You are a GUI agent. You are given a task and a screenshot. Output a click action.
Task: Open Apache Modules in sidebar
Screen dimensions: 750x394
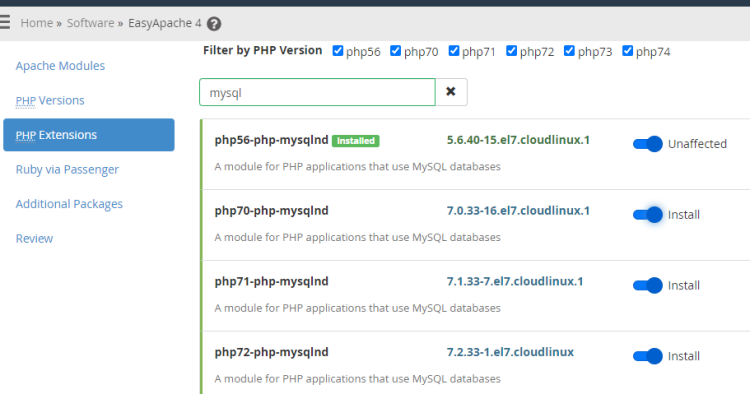[x=60, y=66]
